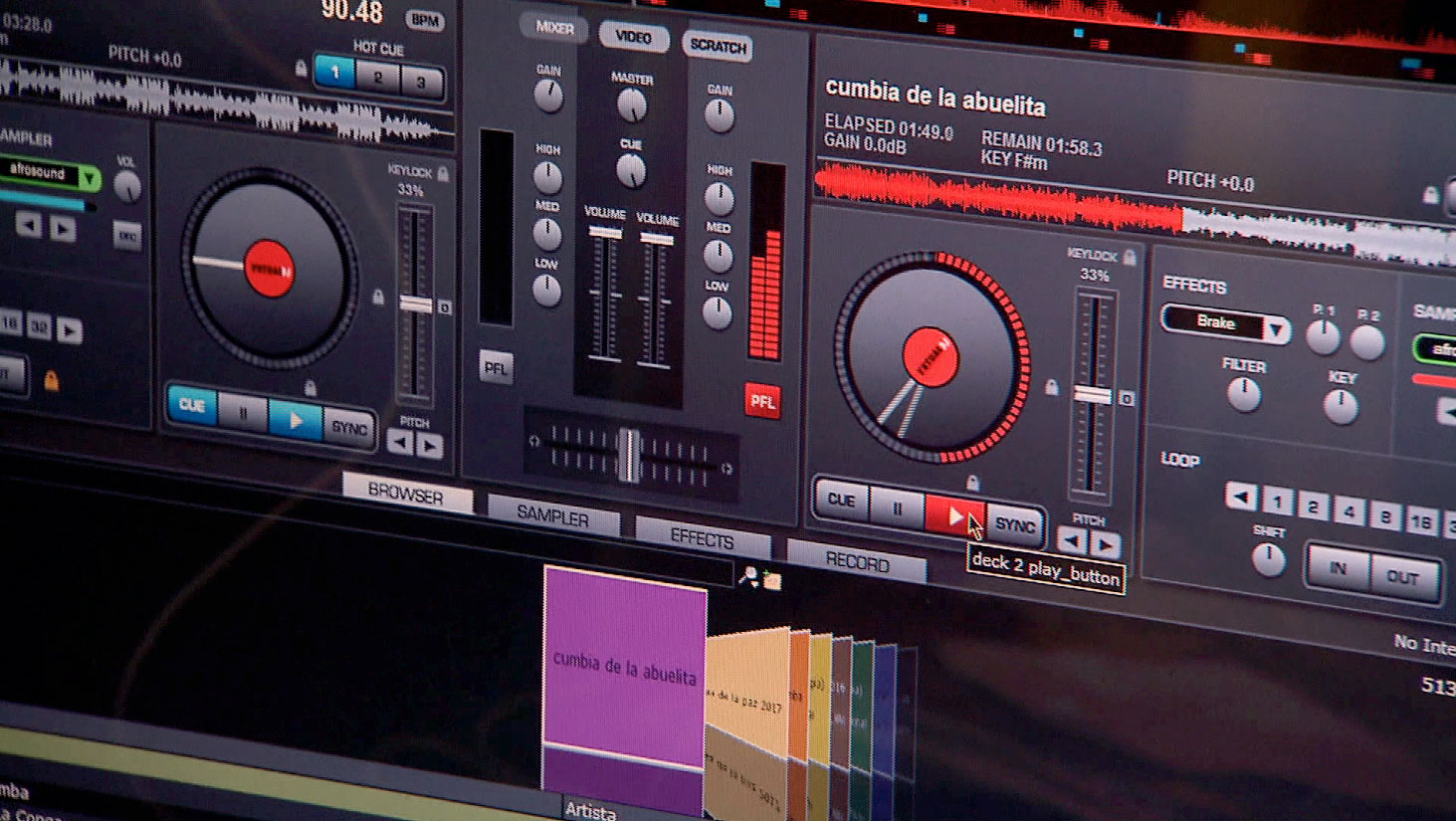Click the loop back arrow icon

tap(1241, 496)
